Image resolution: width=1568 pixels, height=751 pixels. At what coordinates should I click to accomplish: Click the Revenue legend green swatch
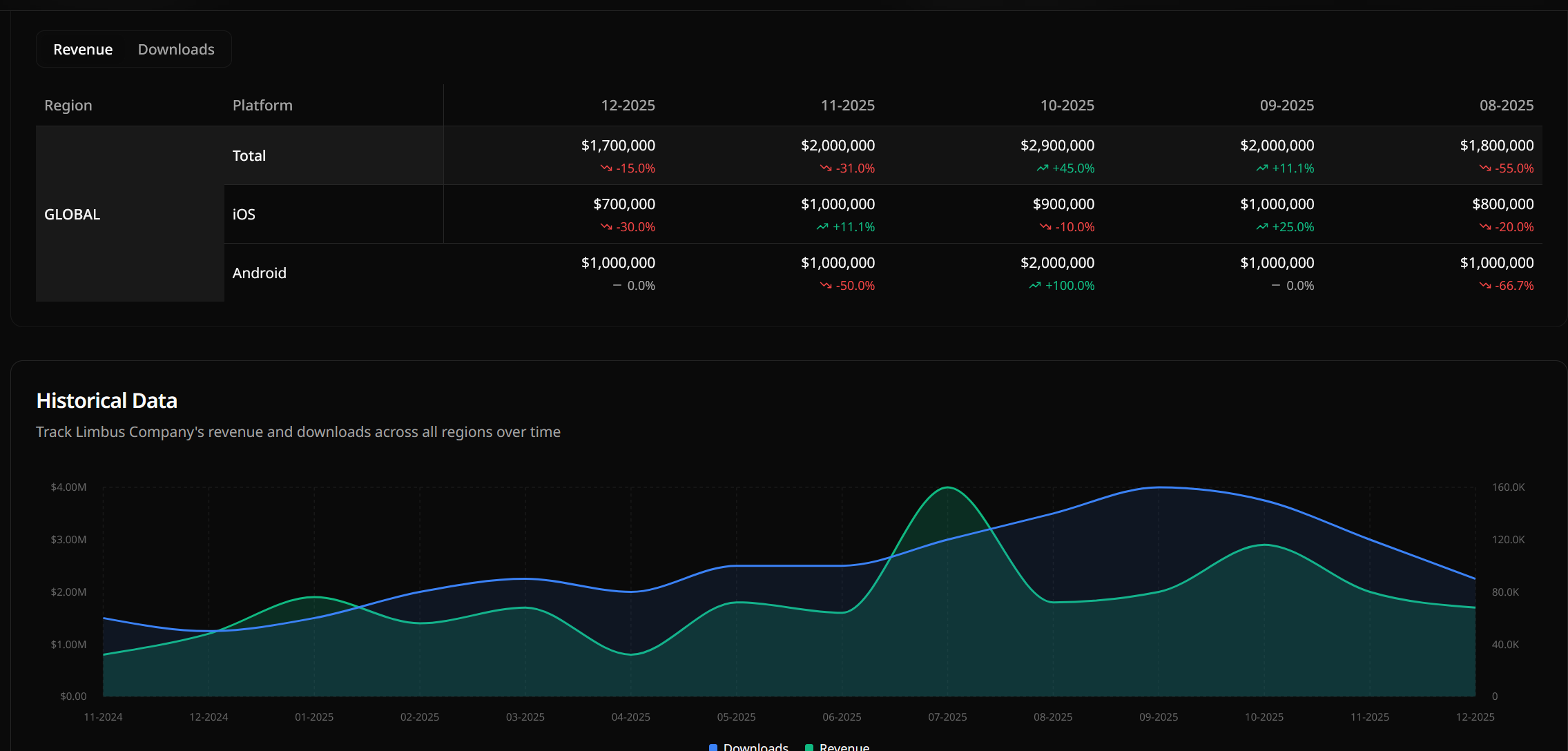pyautogui.click(x=809, y=747)
